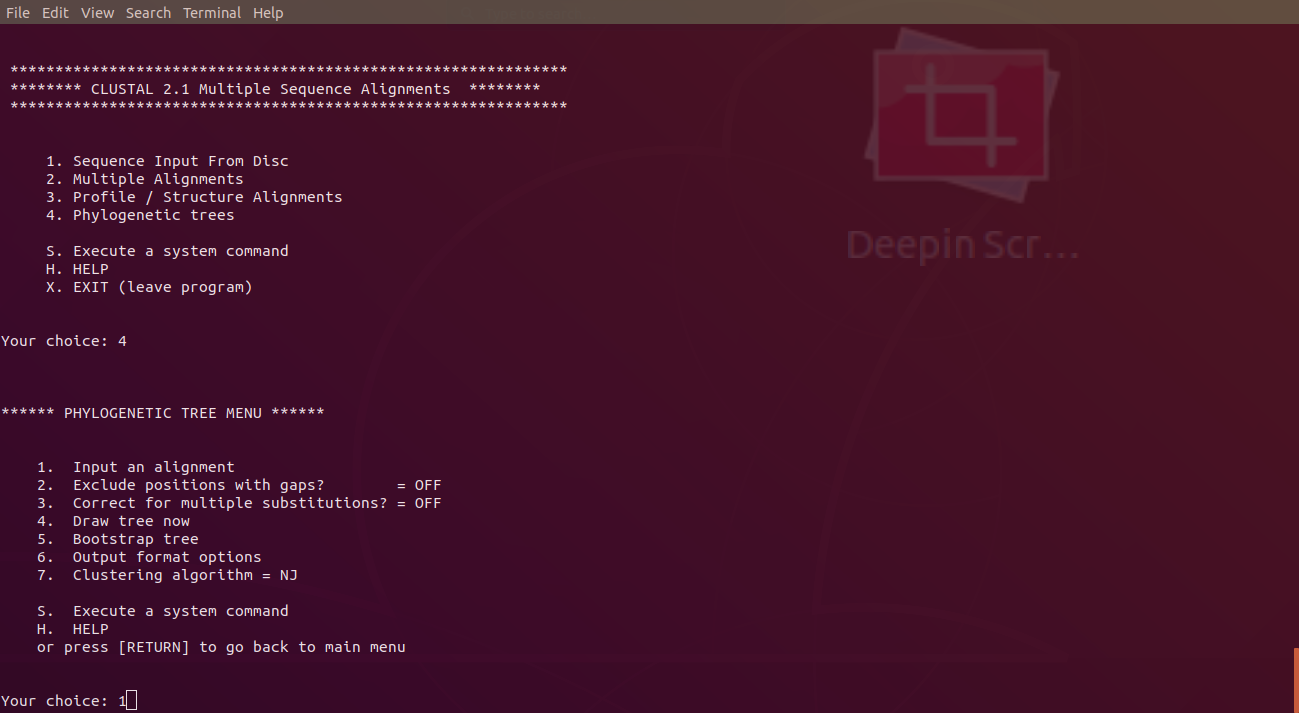
Task: Click the block cursor at the last prompt
Action: [132, 701]
